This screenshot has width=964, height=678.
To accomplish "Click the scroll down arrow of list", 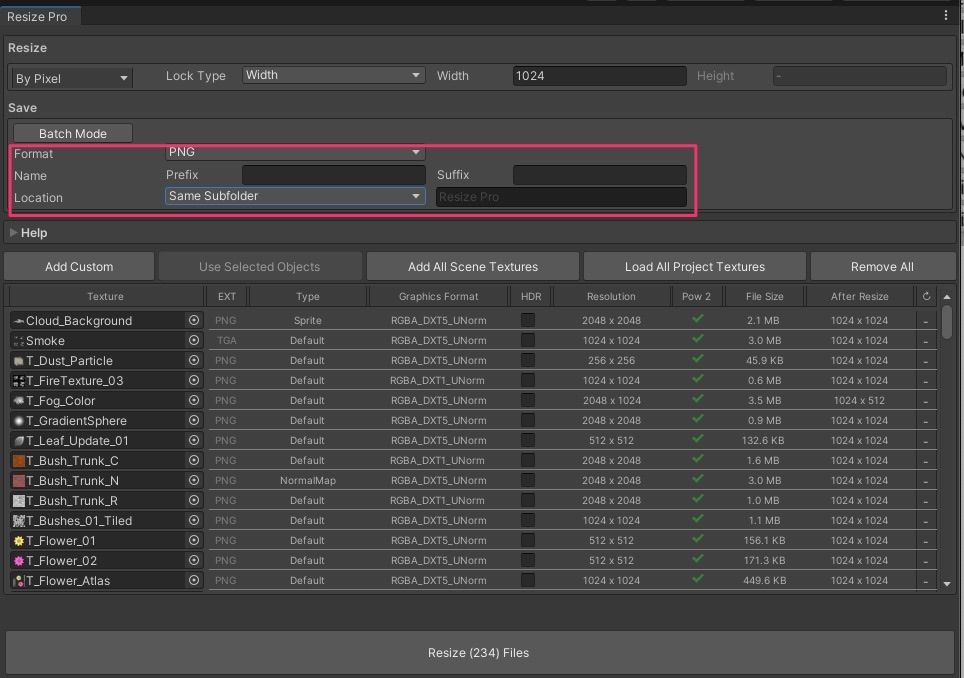I will [947, 584].
